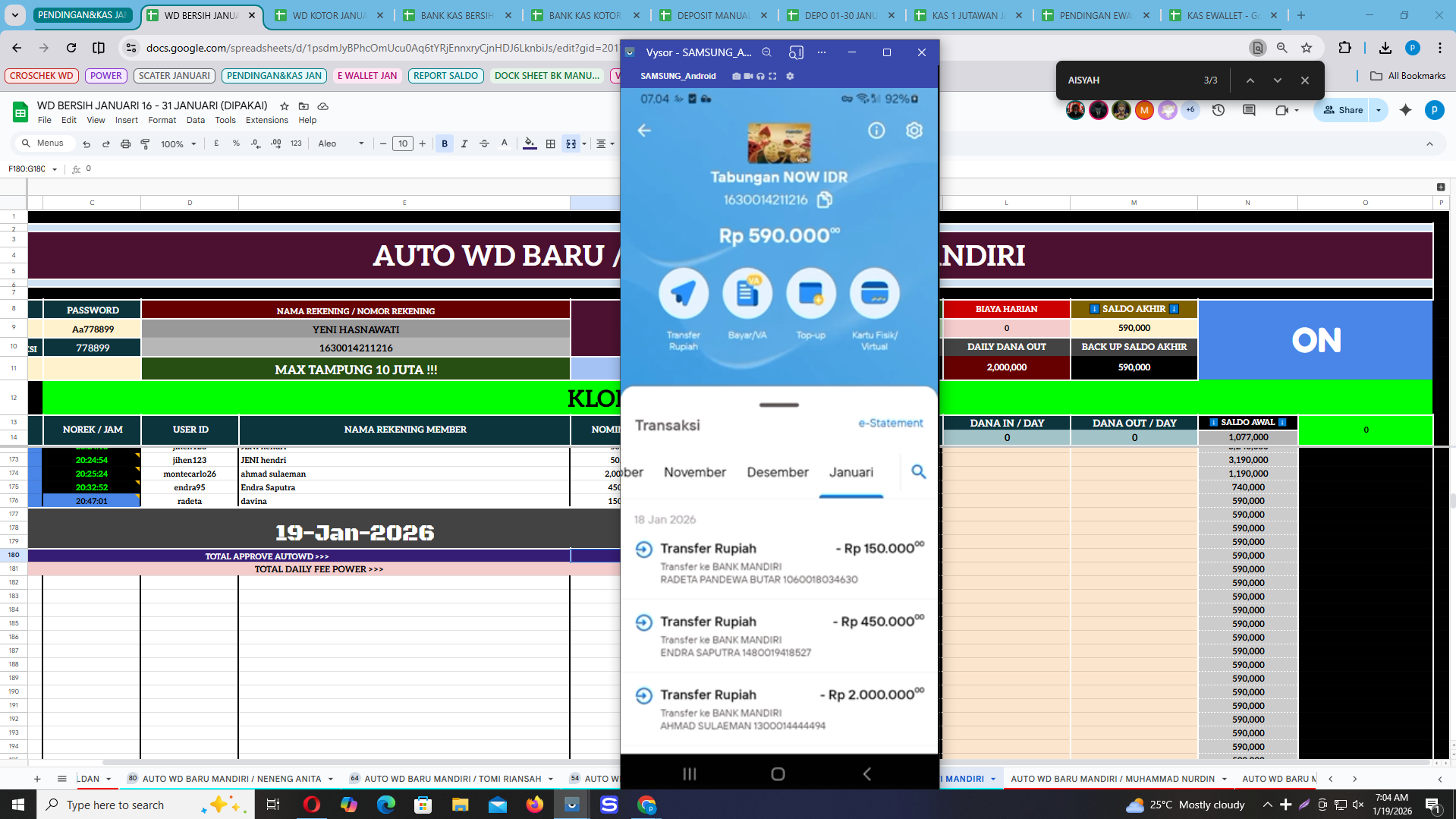
Task: Switch to the Januari tab in phone app
Action: (851, 472)
